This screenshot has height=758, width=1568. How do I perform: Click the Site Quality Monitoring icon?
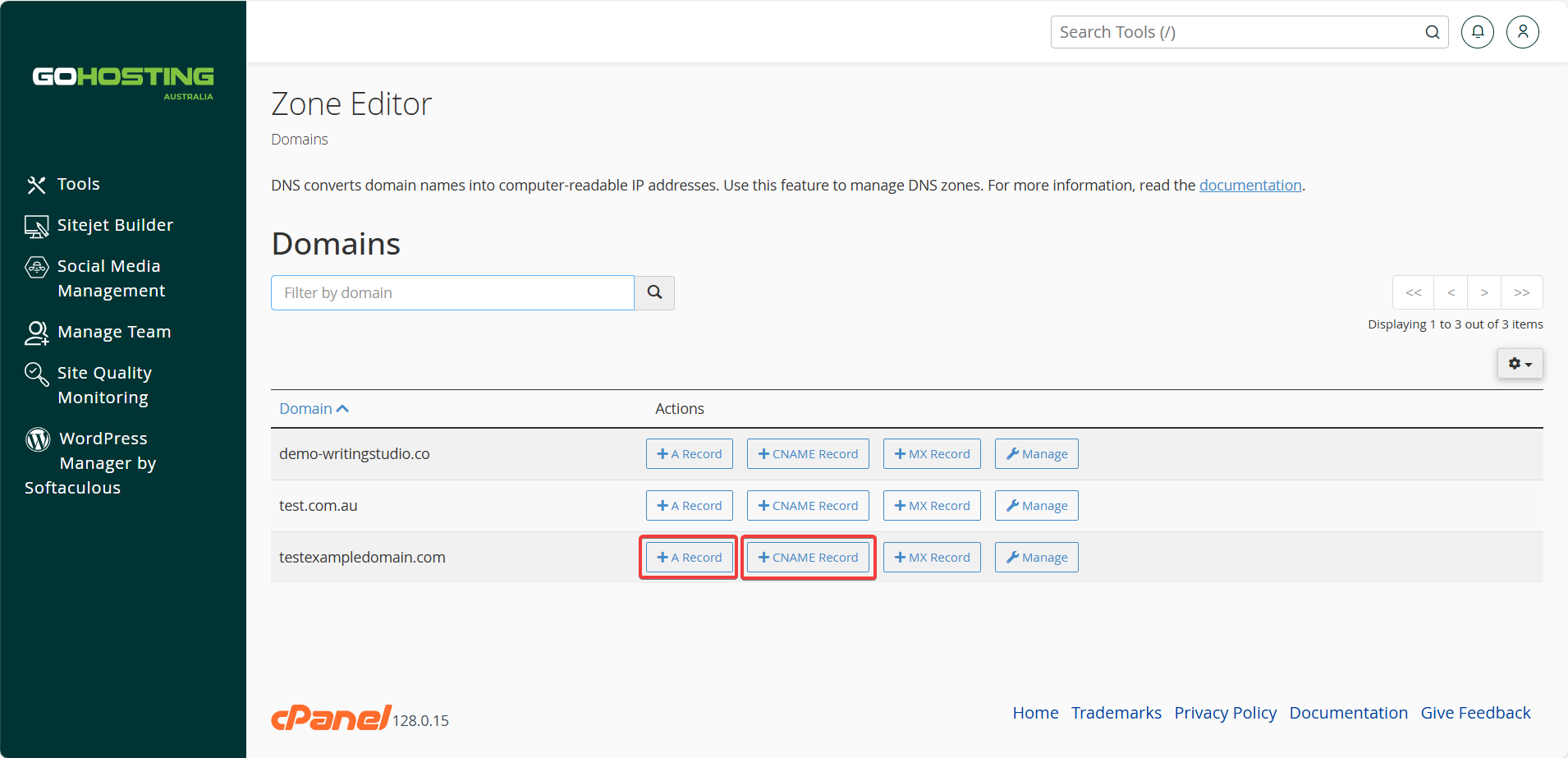36,374
